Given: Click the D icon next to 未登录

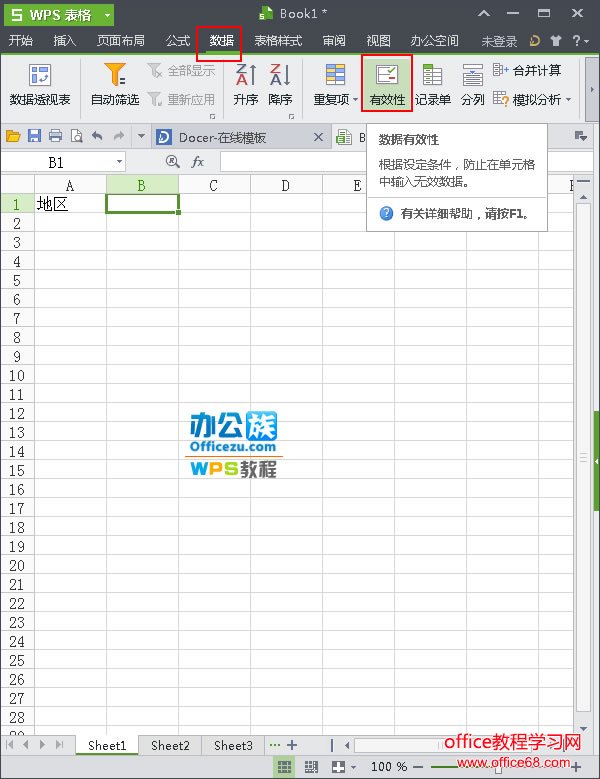Looking at the screenshot, I should (x=534, y=41).
